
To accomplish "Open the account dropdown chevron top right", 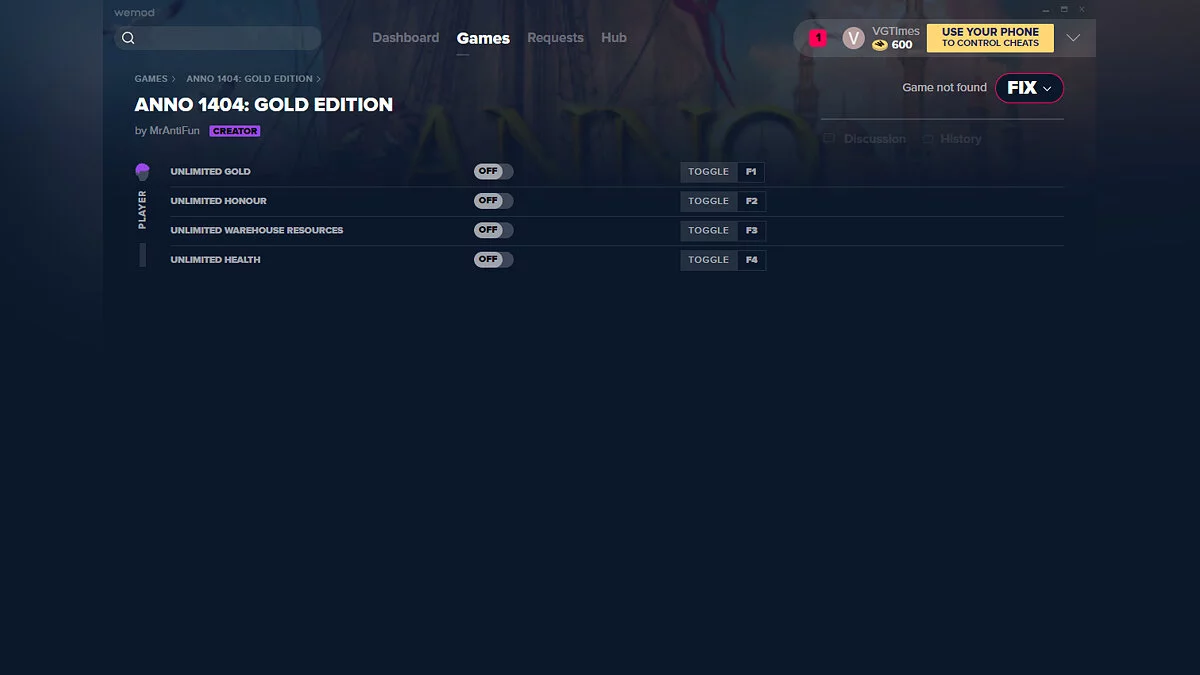I will (x=1073, y=37).
